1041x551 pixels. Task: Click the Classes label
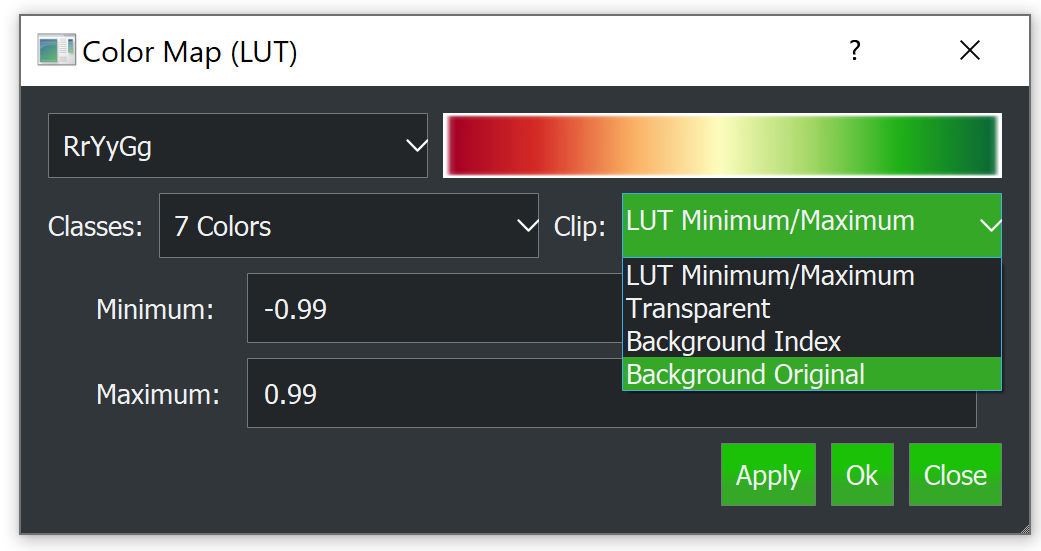click(x=95, y=227)
